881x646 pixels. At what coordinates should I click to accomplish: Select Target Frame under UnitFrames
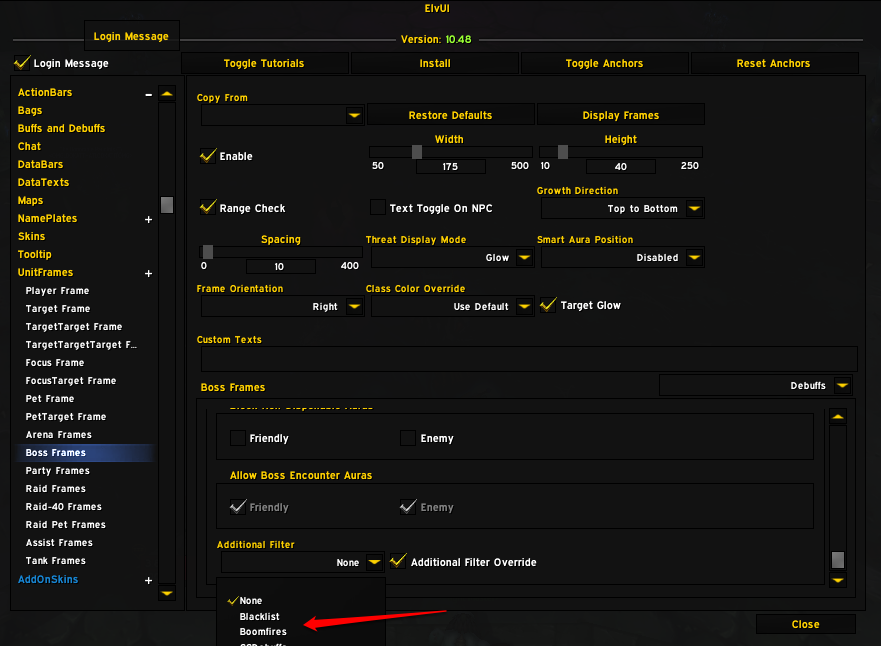click(58, 308)
